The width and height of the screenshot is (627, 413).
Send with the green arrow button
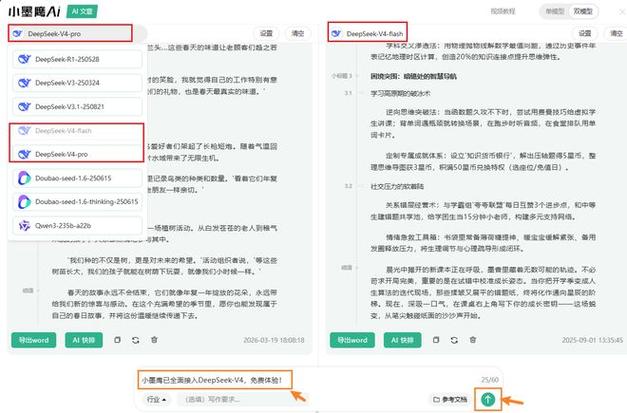point(488,399)
